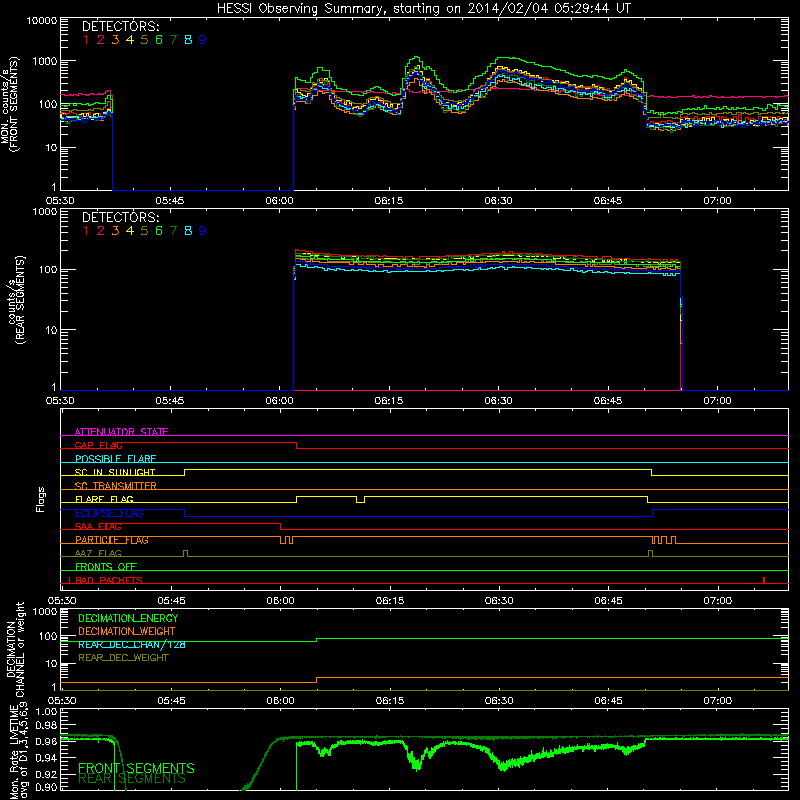Select blue detector 9 in front segments legend
The image size is (800, 800).
click(203, 40)
